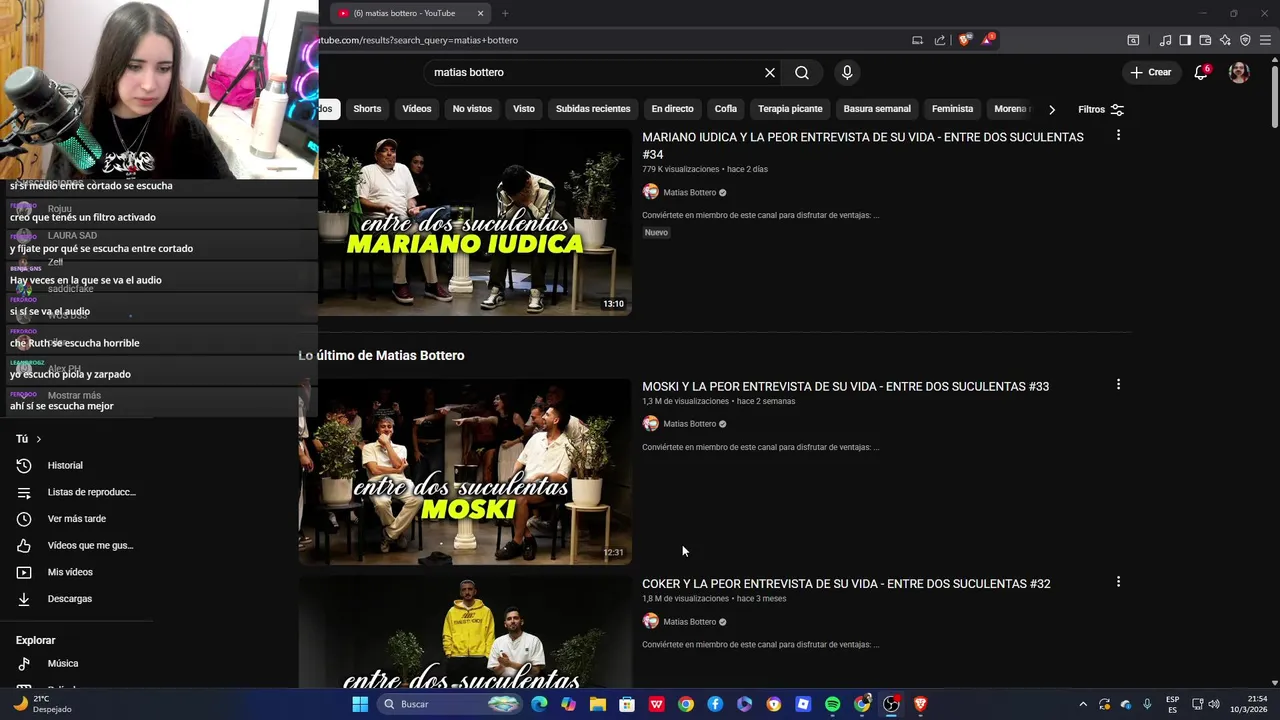The image size is (1280, 720).
Task: Open the notifications bell
Action: [x=1201, y=72]
